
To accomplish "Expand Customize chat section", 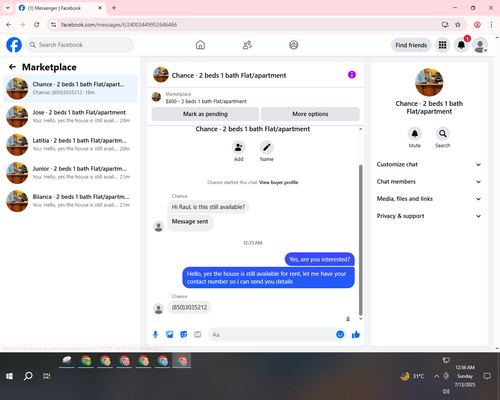I will [429, 164].
